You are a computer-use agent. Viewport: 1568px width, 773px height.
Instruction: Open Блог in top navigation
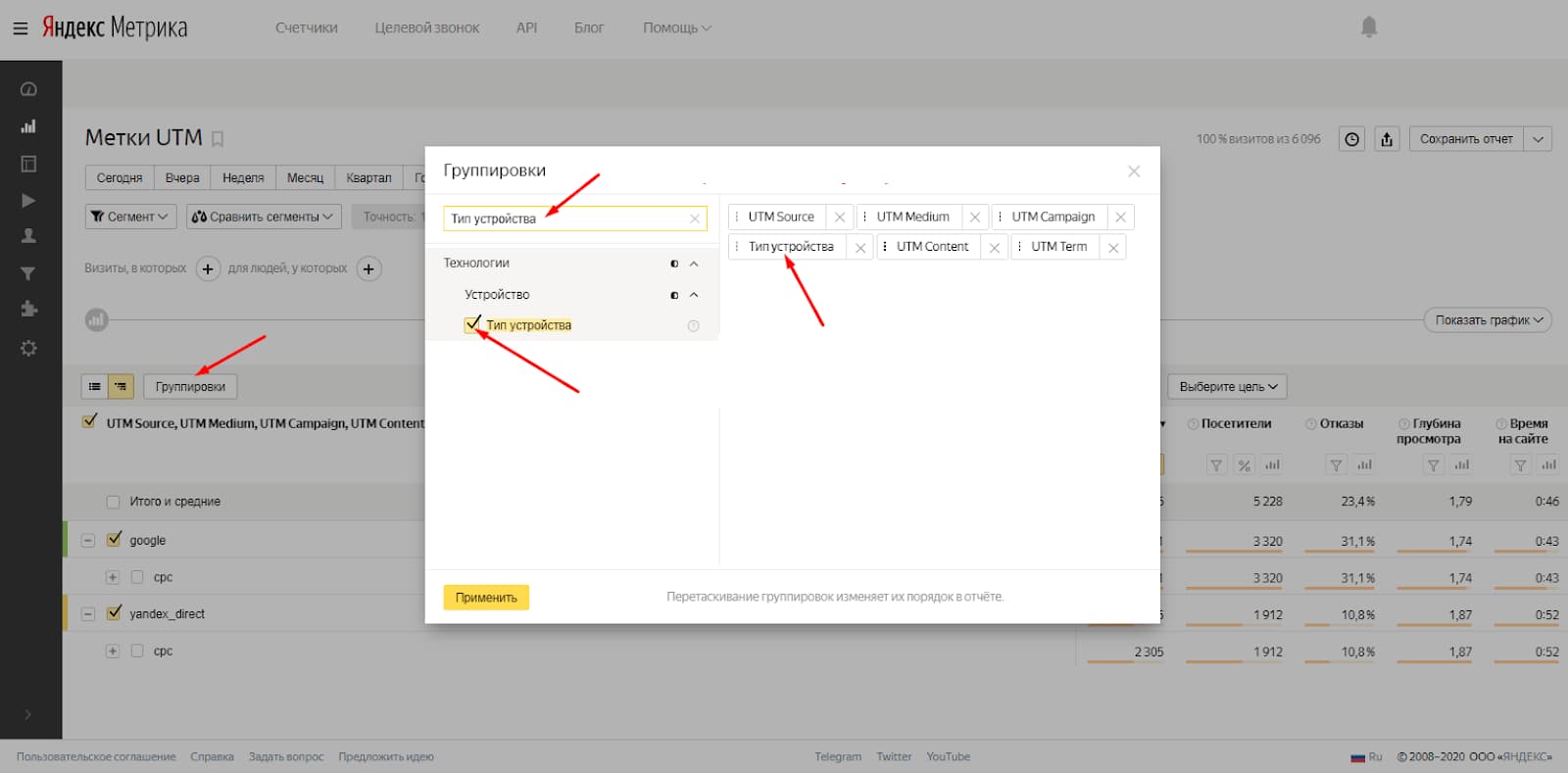(x=589, y=27)
